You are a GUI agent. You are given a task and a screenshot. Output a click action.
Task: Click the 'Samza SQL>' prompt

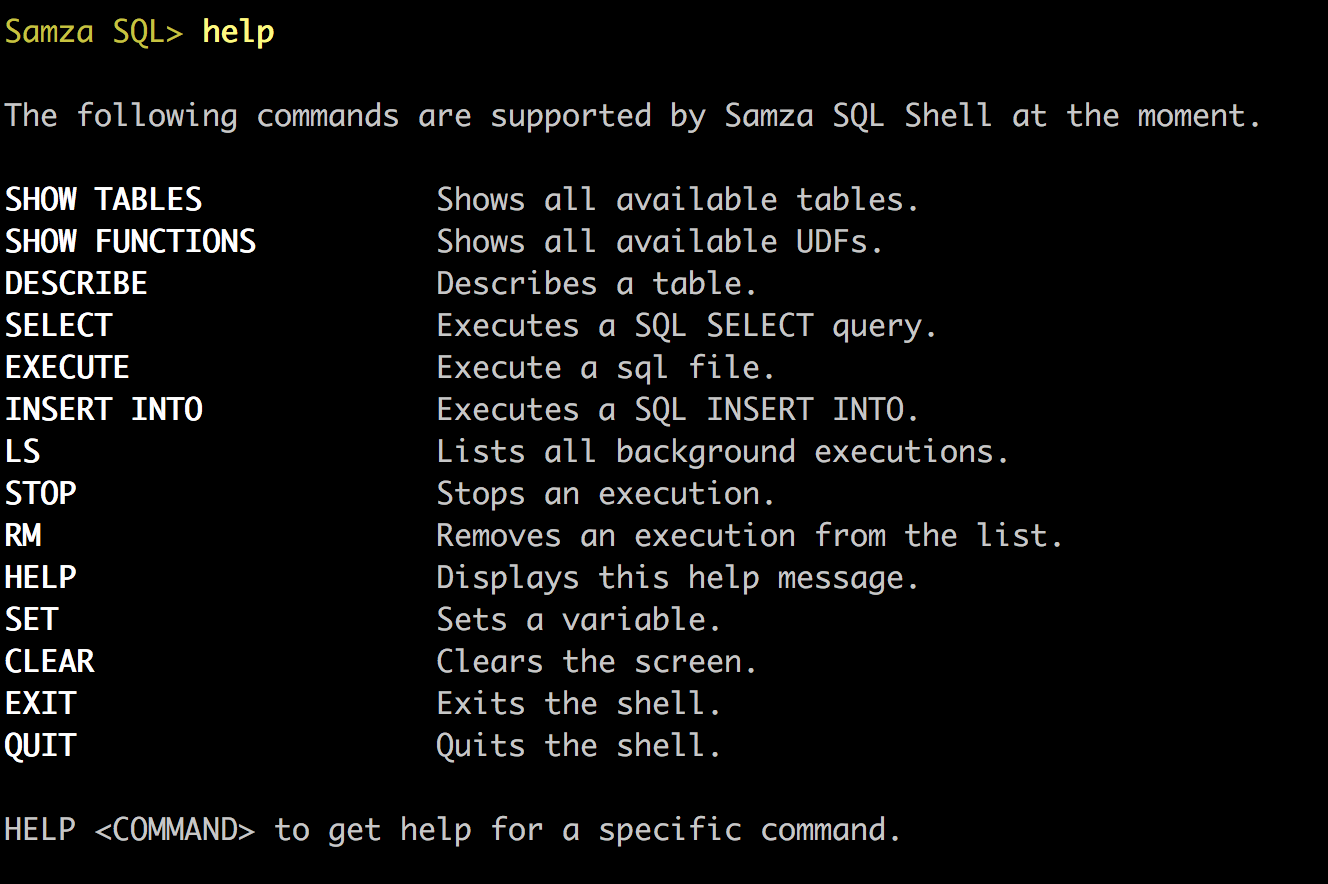point(94,32)
